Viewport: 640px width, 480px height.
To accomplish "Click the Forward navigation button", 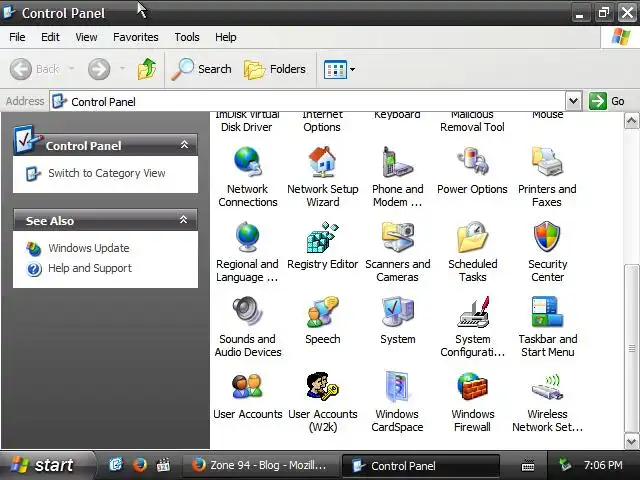I will tap(99, 69).
